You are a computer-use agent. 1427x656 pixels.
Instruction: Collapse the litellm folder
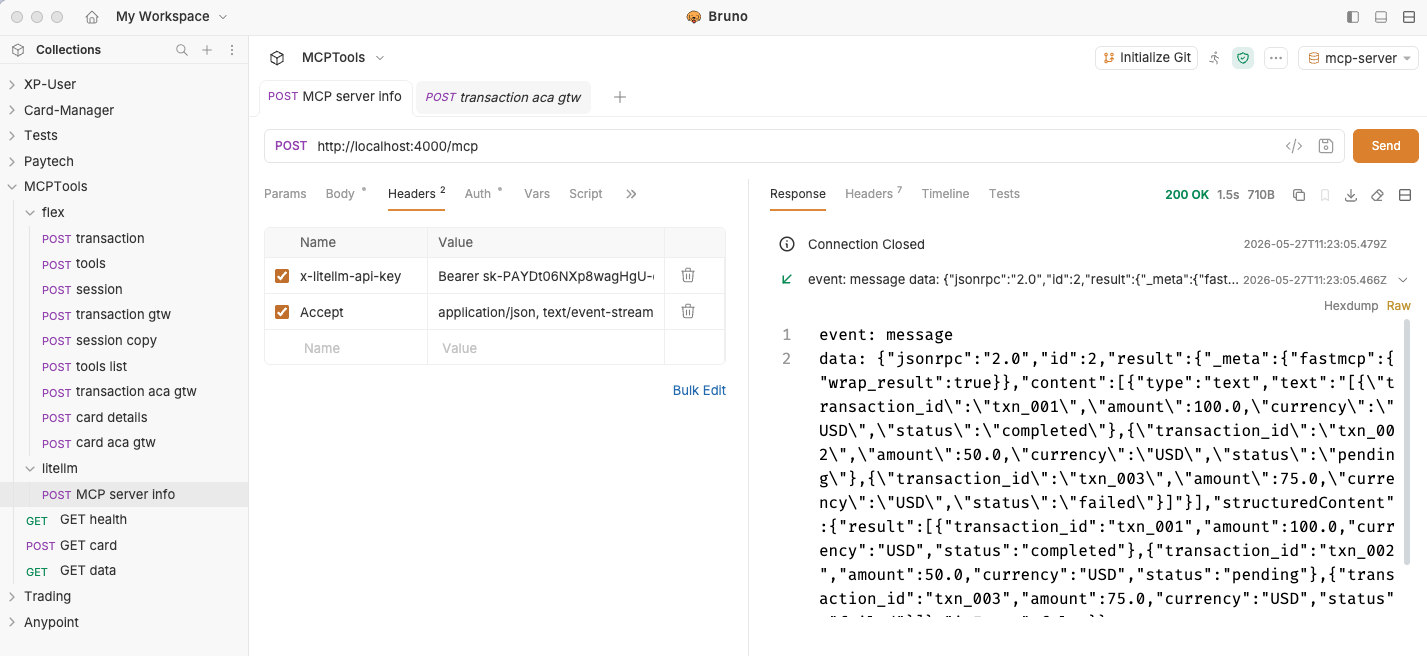[30, 469]
